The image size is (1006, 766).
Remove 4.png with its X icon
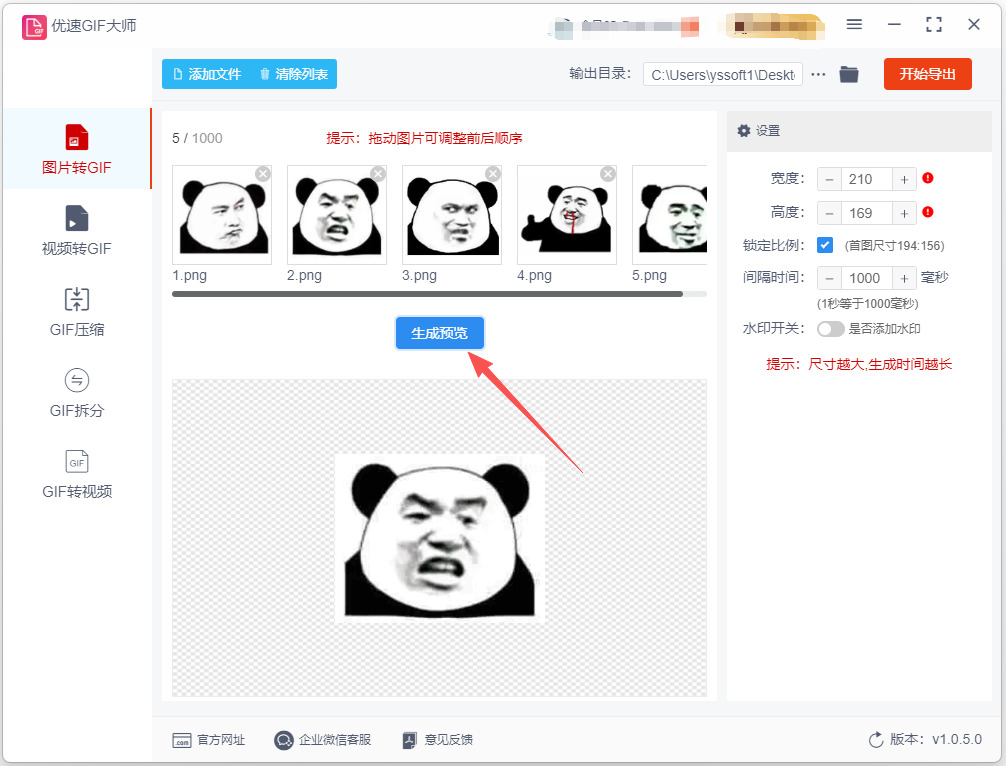tap(608, 174)
